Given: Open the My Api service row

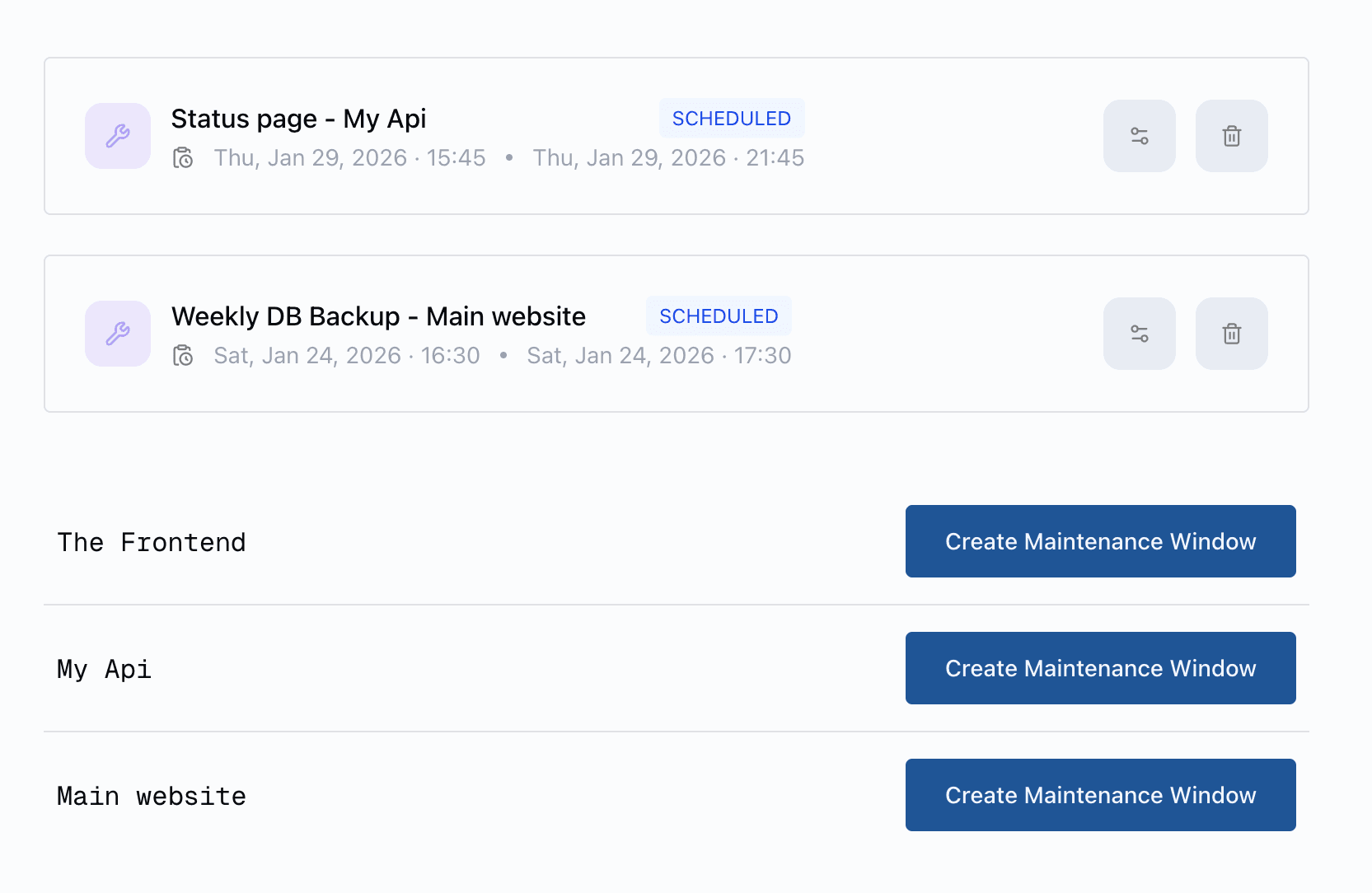Looking at the screenshot, I should pyautogui.click(x=104, y=668).
